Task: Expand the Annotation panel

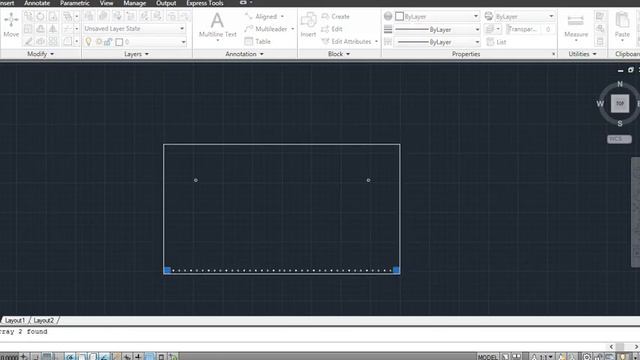Action: click(x=244, y=54)
